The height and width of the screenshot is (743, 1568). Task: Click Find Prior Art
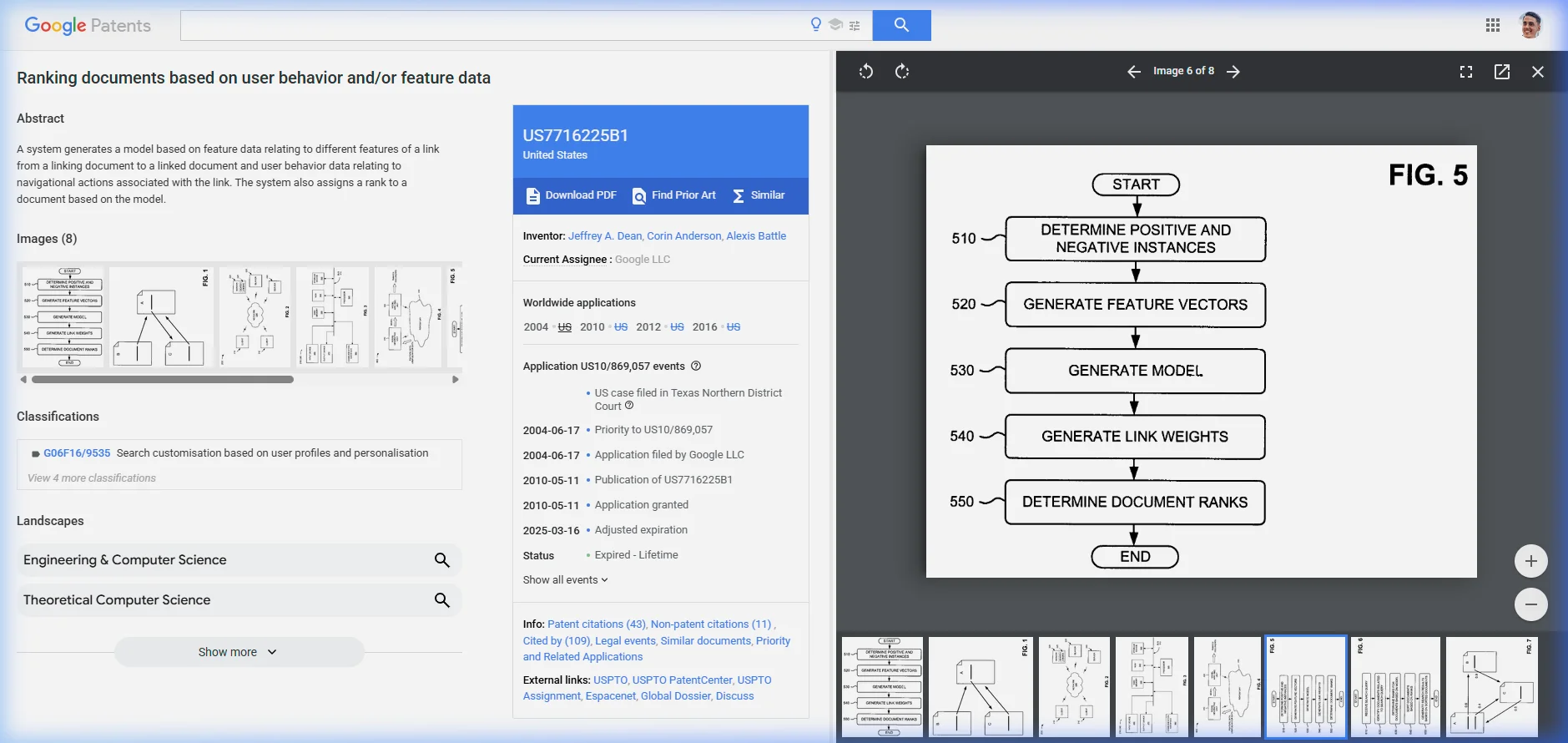coord(674,195)
